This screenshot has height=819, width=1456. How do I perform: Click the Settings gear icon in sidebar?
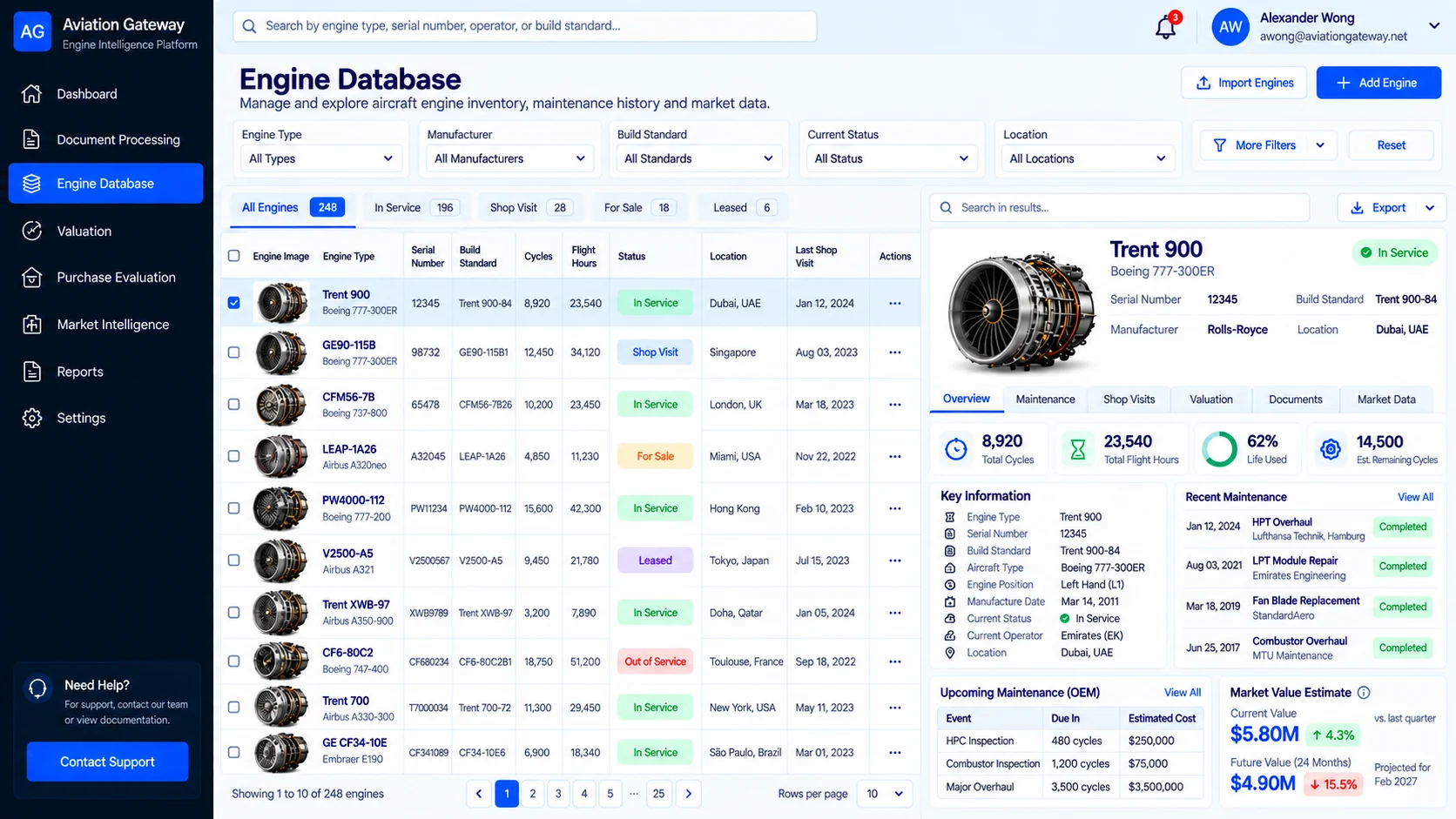tap(32, 418)
